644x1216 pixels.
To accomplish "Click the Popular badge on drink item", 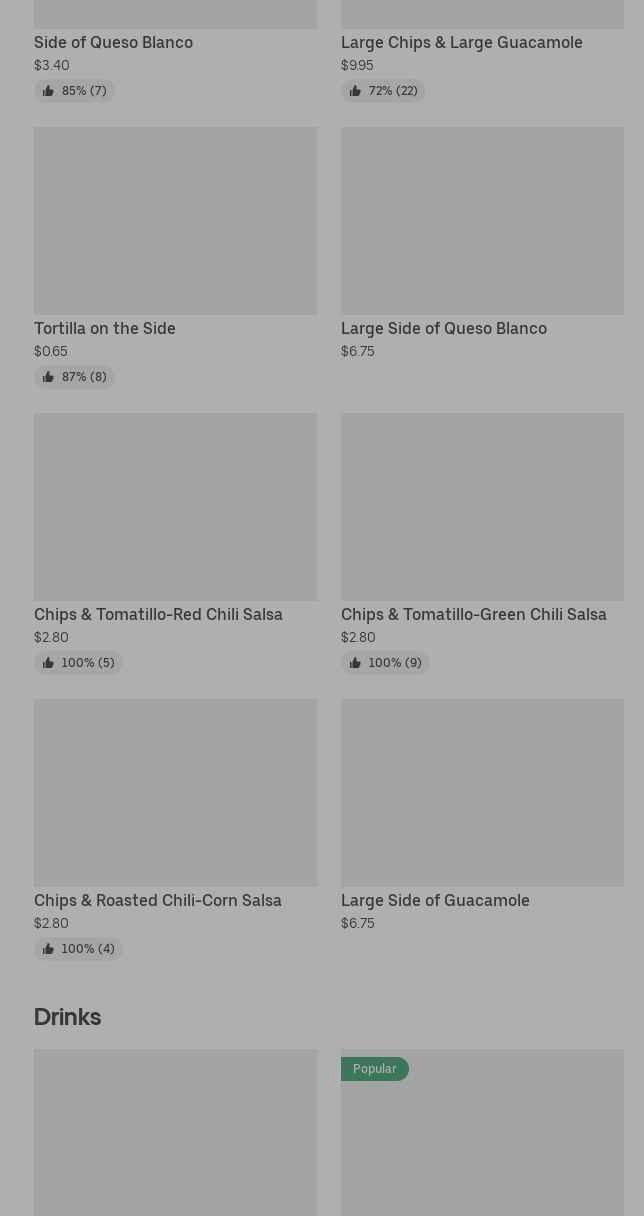I will 374,1069.
